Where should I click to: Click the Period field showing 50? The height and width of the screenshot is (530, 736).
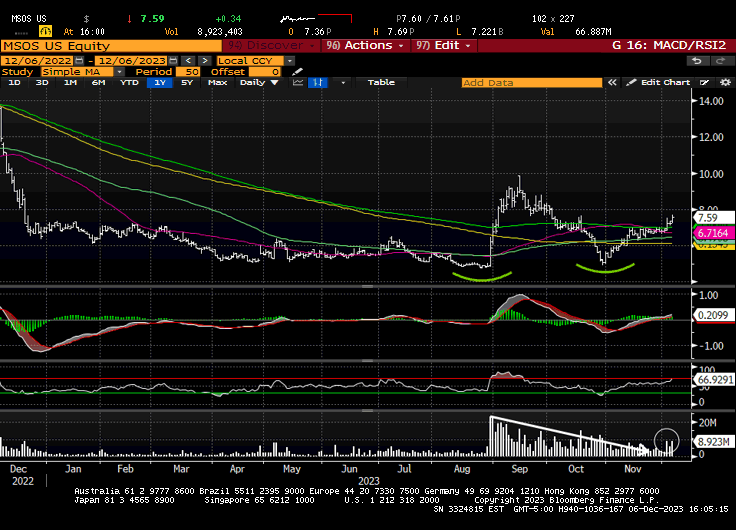pos(188,72)
